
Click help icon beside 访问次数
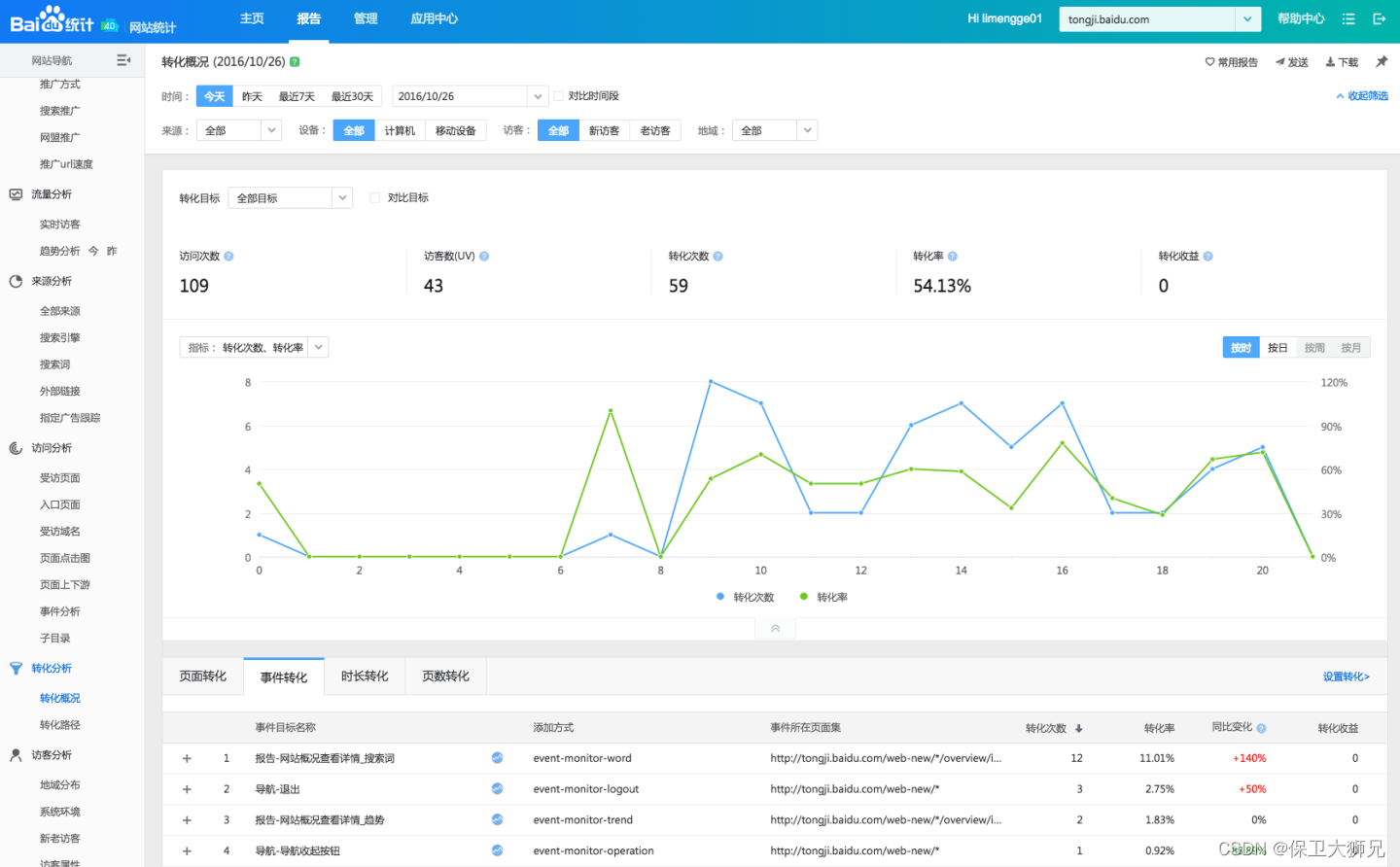point(229,257)
